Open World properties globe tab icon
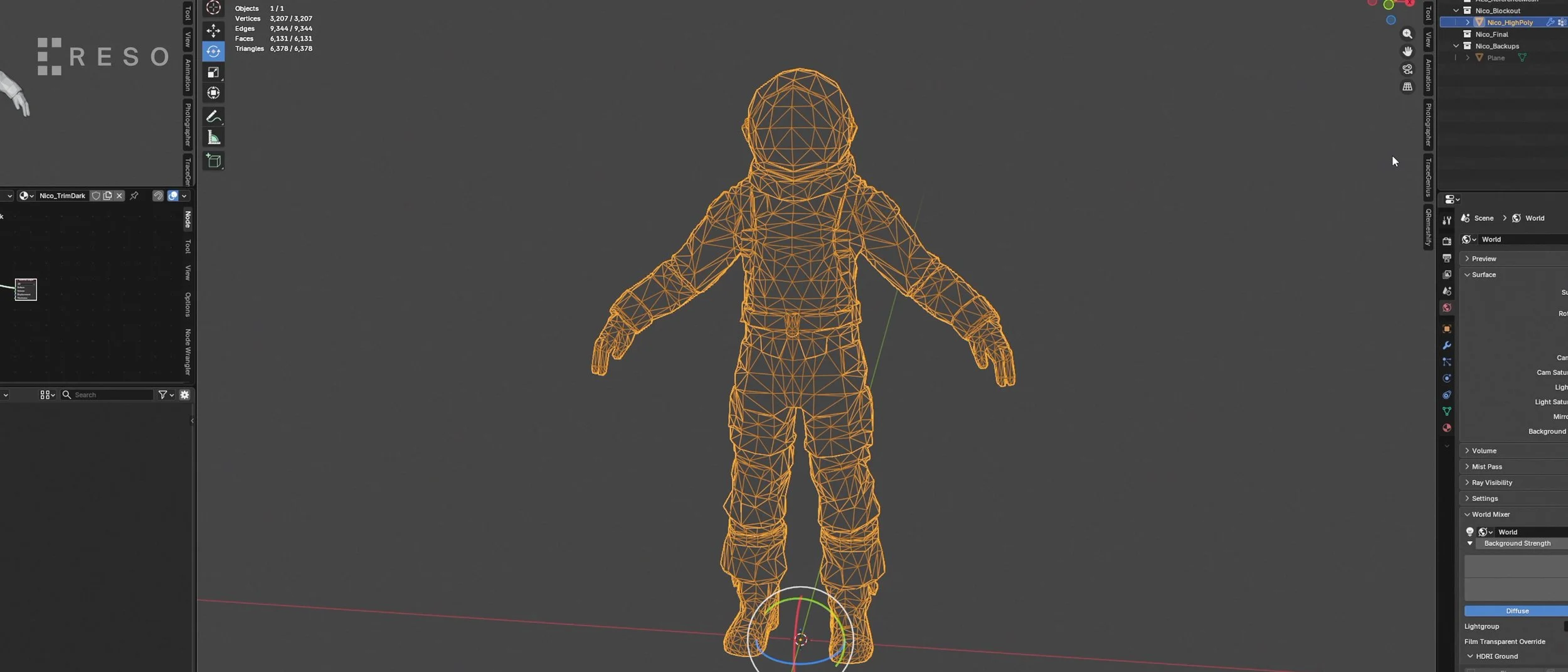The width and height of the screenshot is (1568, 672). click(x=1446, y=307)
